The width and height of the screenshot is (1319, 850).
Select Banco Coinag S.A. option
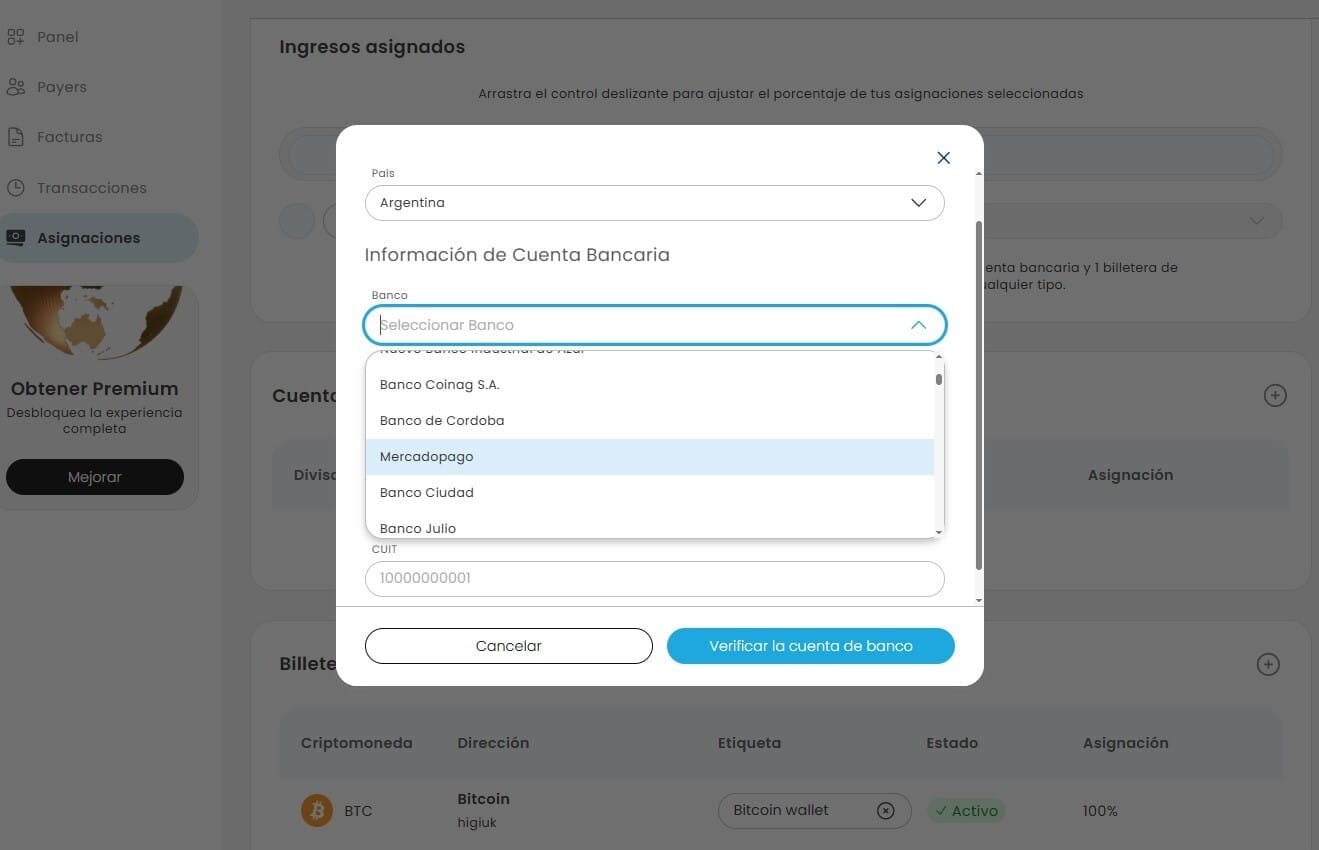tap(650, 385)
